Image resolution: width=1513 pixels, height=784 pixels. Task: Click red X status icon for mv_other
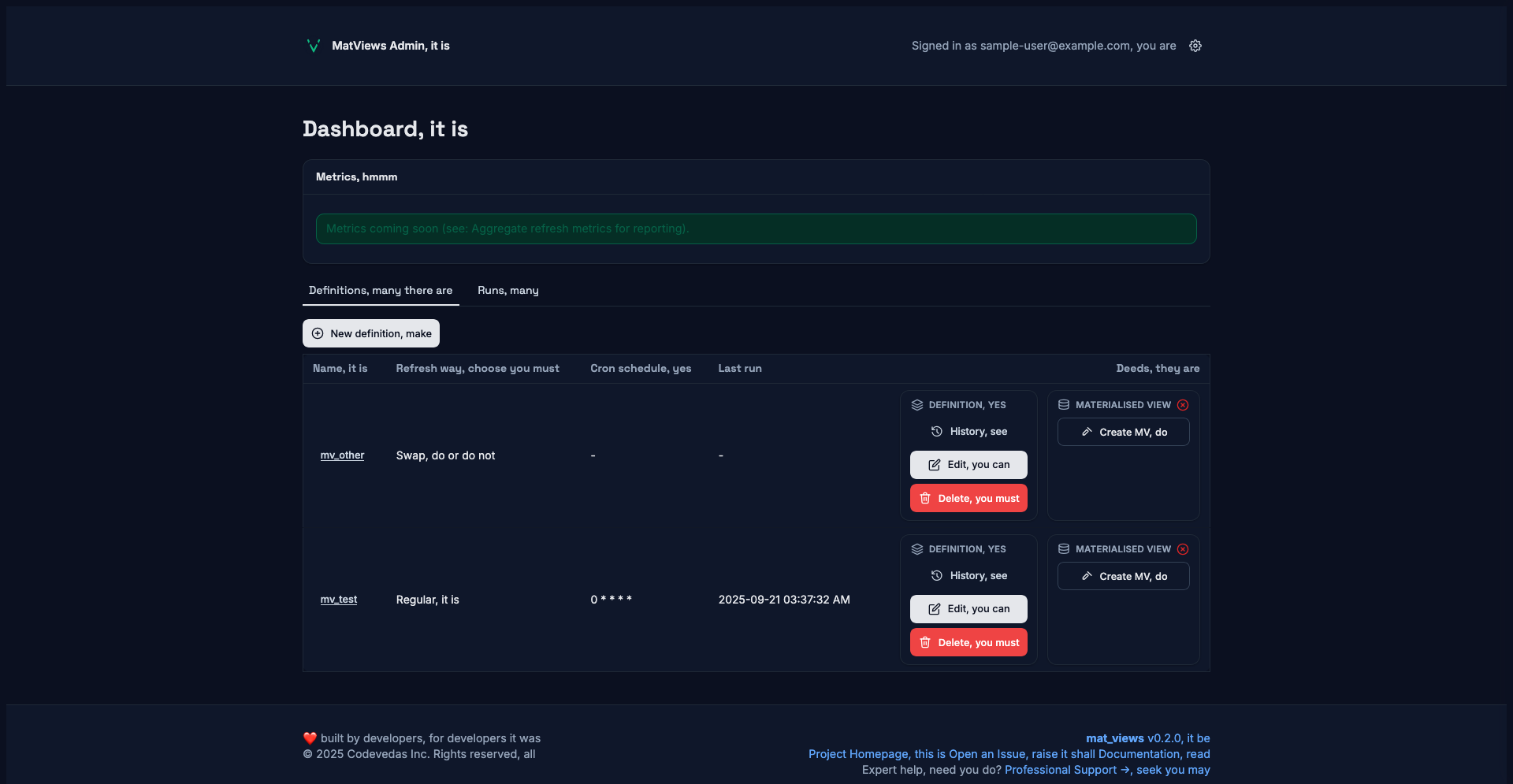tap(1183, 405)
